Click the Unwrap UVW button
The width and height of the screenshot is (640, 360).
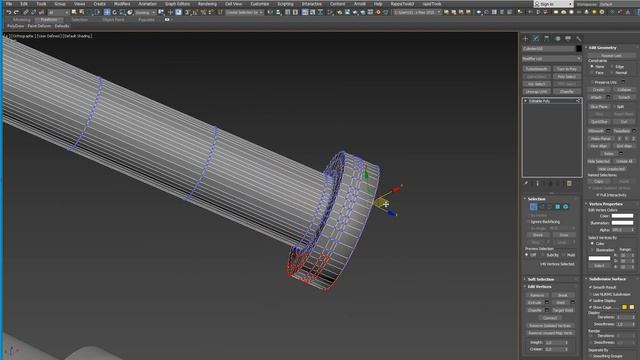tap(536, 91)
